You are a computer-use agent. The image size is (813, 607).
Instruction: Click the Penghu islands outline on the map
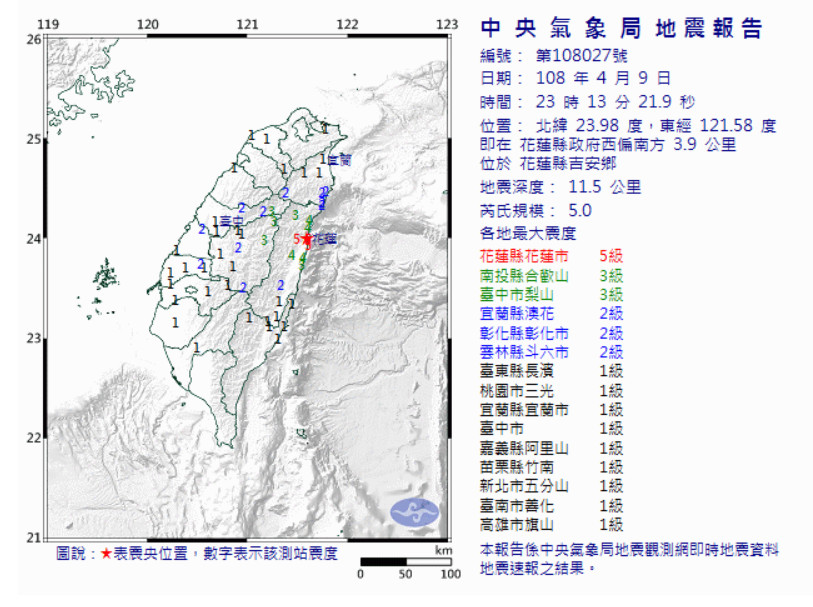105,273
